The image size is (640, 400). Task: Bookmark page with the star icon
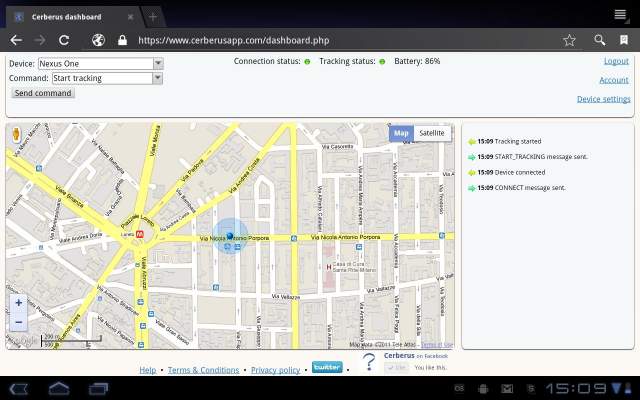pos(569,40)
